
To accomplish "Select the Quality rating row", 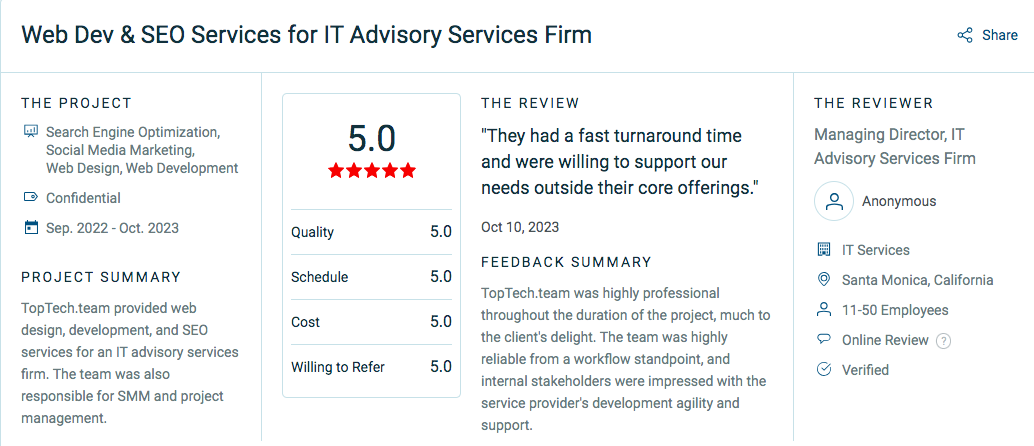I will [x=371, y=232].
